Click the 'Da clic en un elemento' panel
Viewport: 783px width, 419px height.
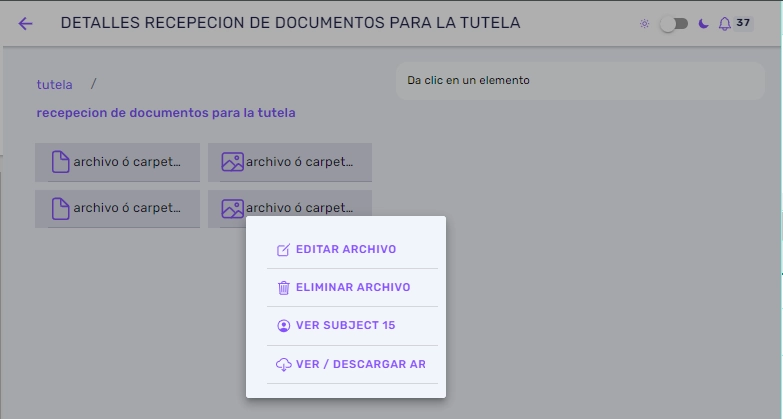pos(580,81)
